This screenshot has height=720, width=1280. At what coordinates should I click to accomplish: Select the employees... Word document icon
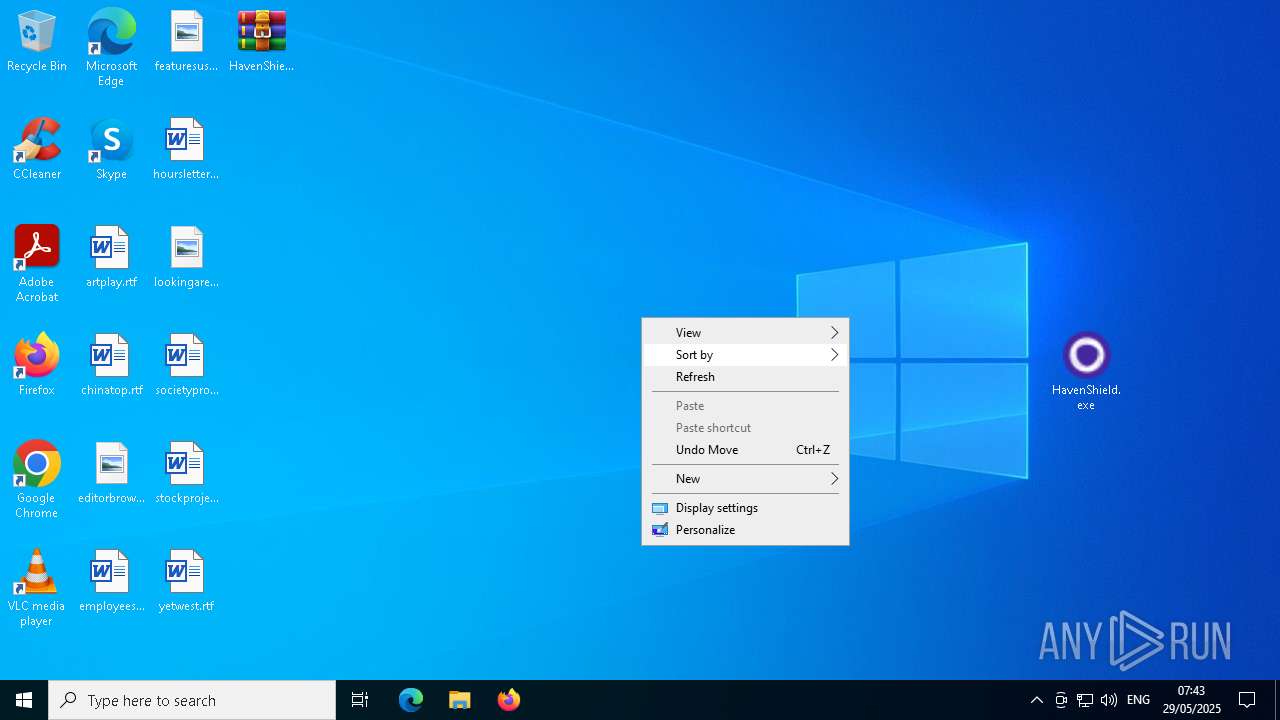tap(111, 582)
